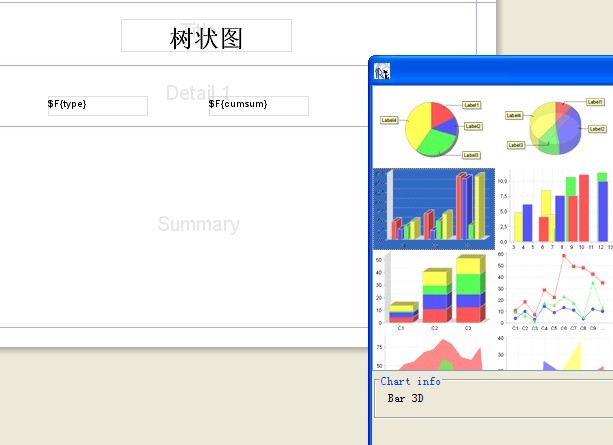Click the Detail 1 band label
The height and width of the screenshot is (445, 613).
point(198,93)
